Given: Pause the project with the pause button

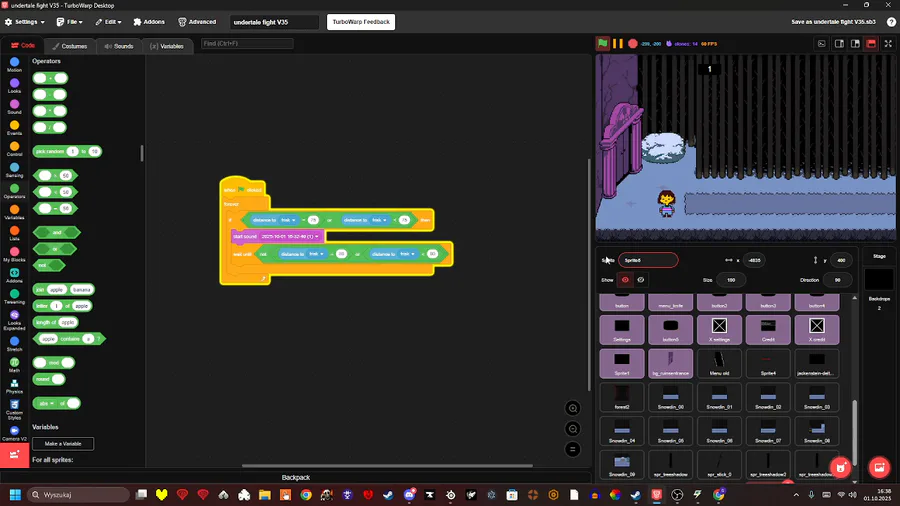Looking at the screenshot, I should point(618,44).
